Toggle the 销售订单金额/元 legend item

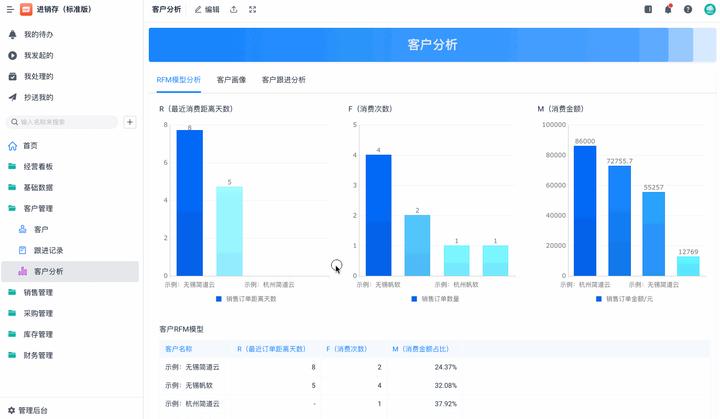[624, 299]
